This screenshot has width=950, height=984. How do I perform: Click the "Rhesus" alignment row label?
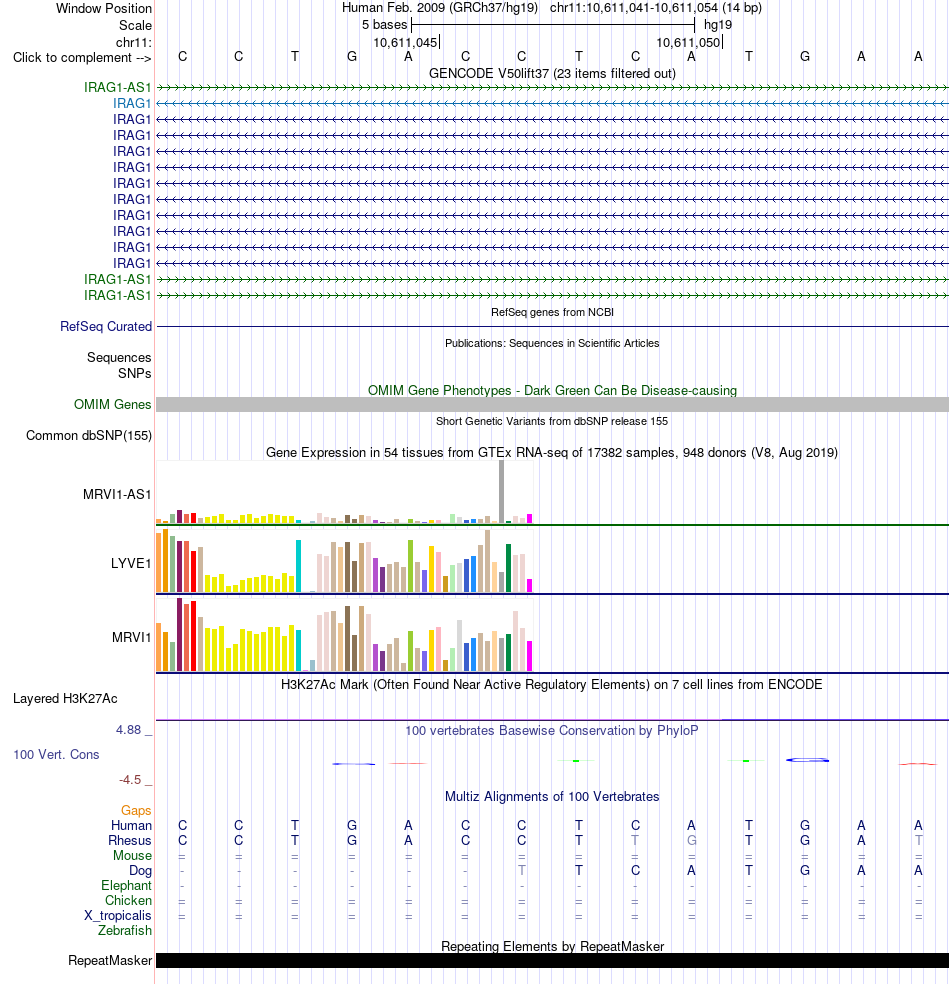(x=130, y=840)
